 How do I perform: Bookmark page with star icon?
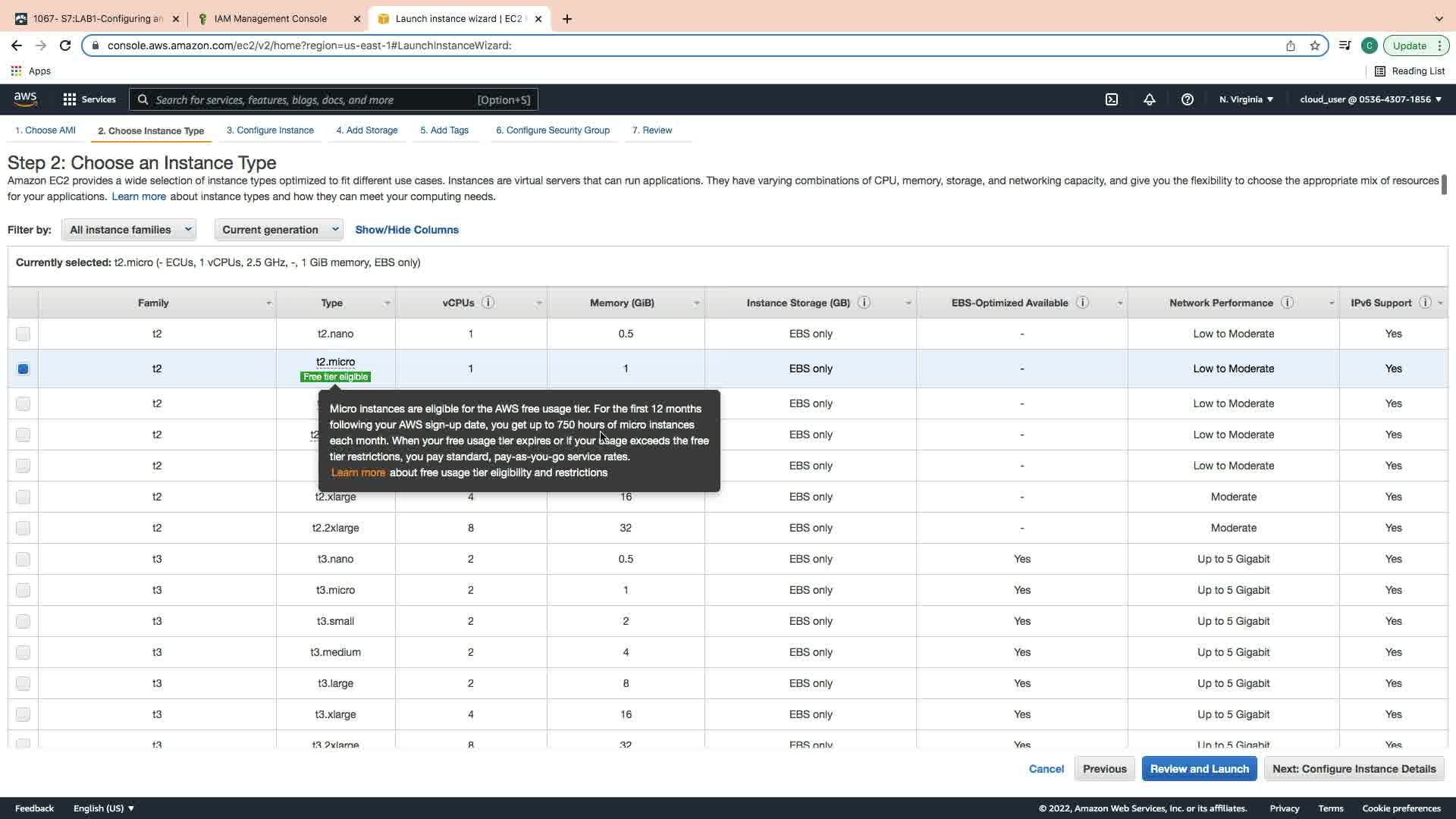click(1315, 45)
